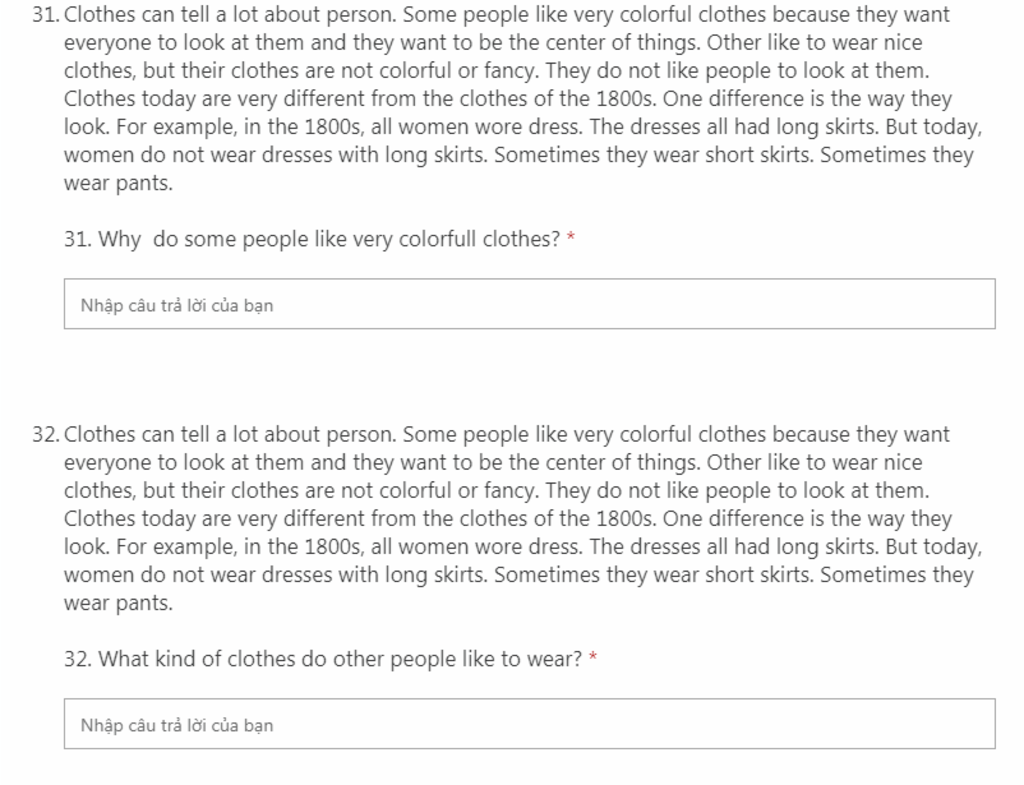Viewport: 1024px width, 785px height.
Task: Click the list number '32.' before the second passage
Action: pos(46,434)
